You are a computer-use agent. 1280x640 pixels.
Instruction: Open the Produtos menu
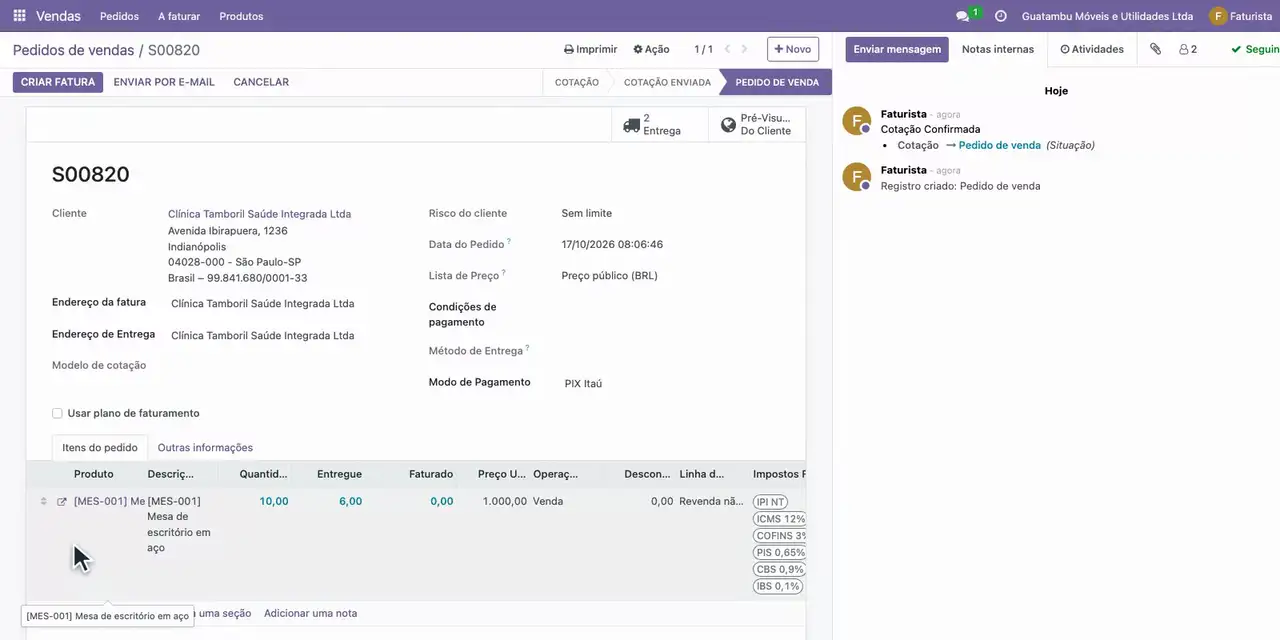click(x=241, y=16)
